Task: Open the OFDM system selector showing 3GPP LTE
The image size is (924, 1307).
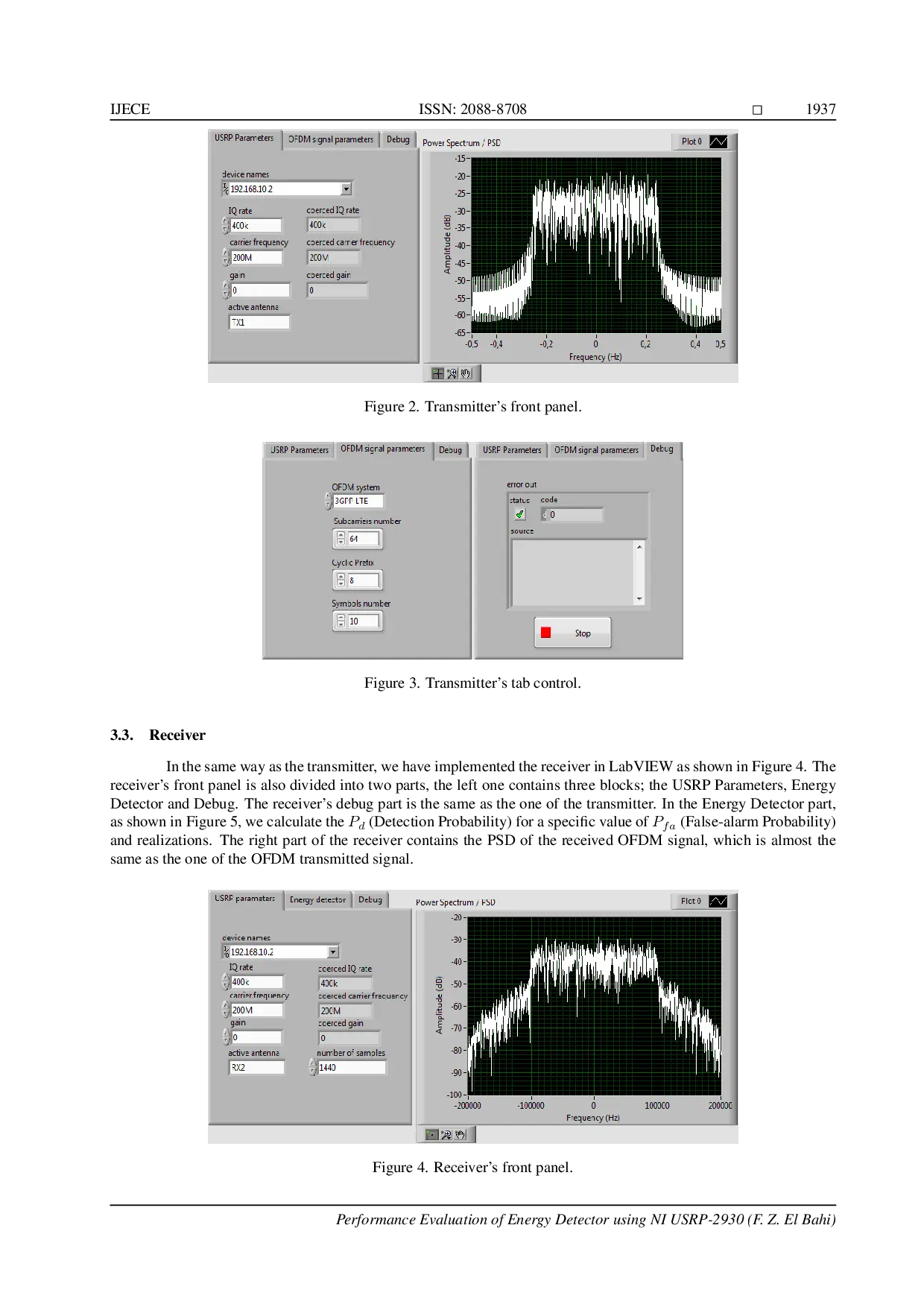Action: click(x=329, y=501)
